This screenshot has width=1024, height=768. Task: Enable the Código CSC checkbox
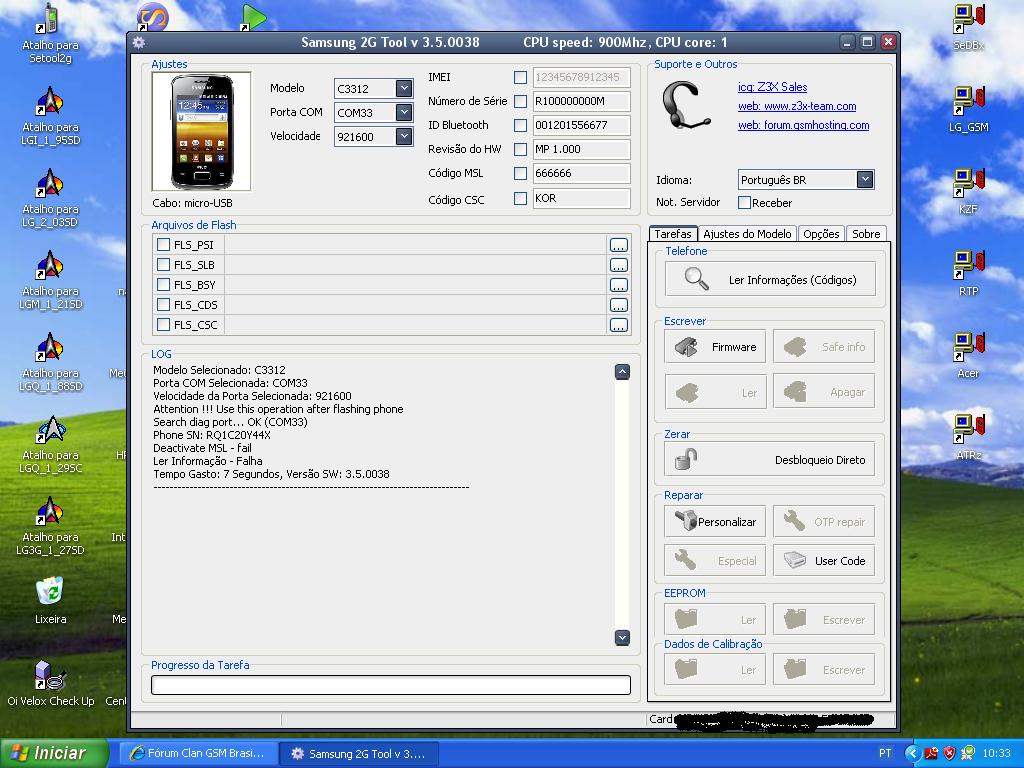coord(520,199)
